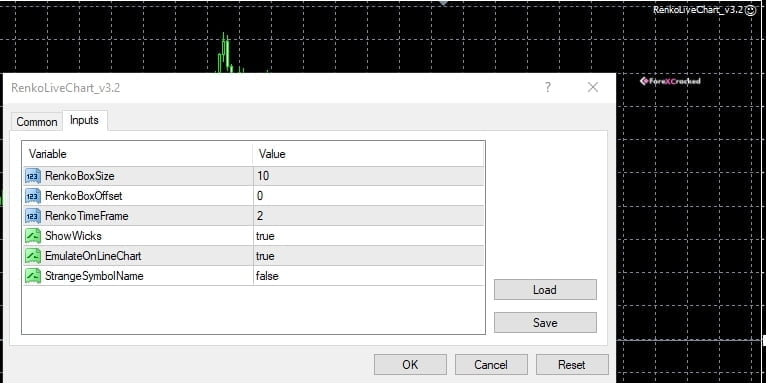Click the RenkoTimeFrame integer type icon
The height and width of the screenshot is (383, 766).
pos(33,216)
